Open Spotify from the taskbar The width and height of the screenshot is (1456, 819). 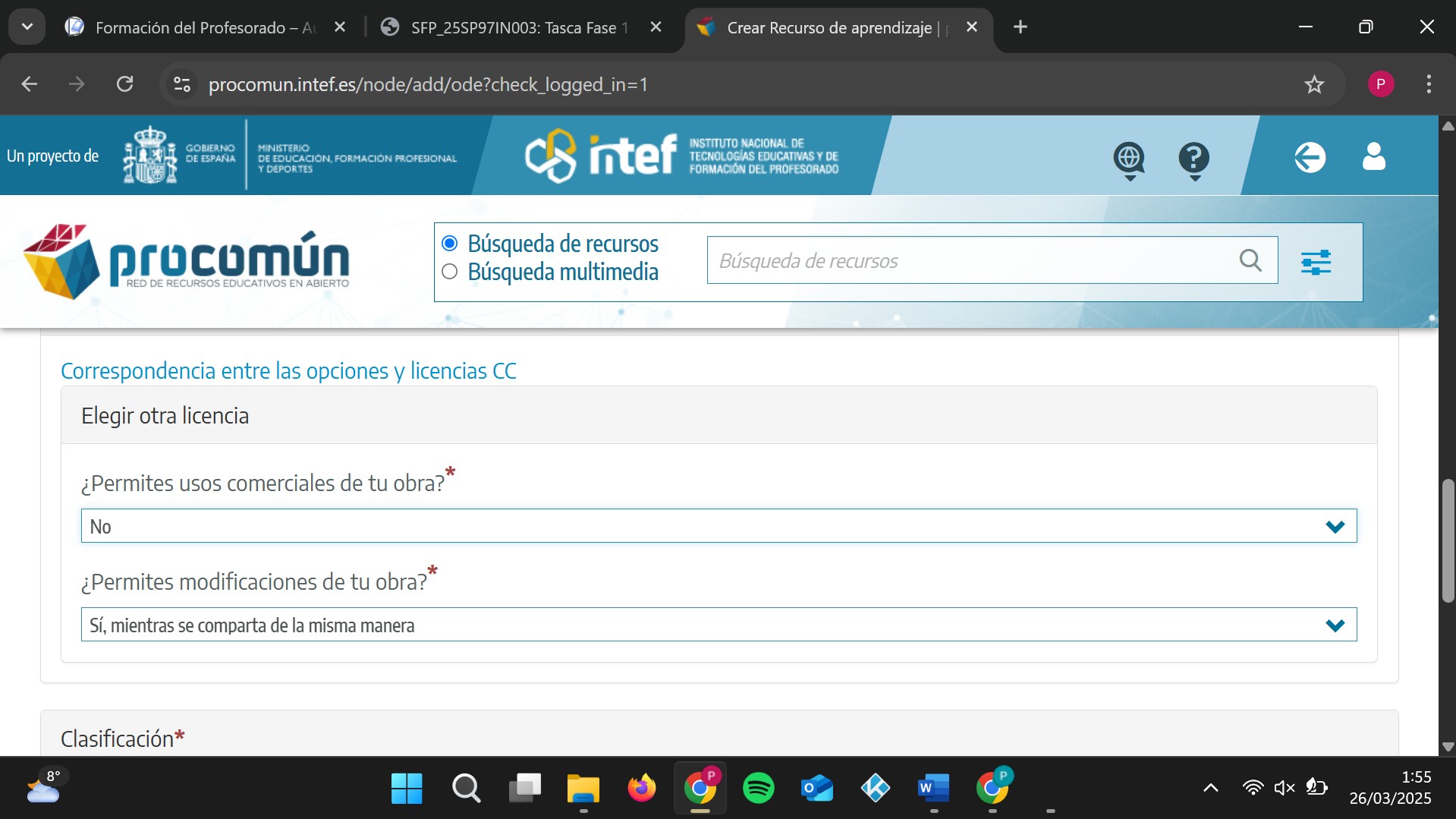coord(758,788)
